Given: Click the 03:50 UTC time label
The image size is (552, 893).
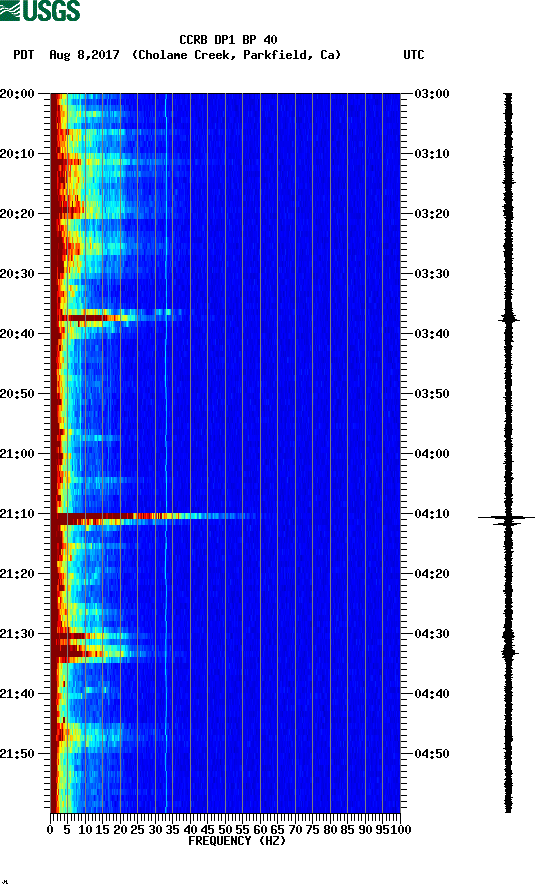Looking at the screenshot, I should point(432,394).
